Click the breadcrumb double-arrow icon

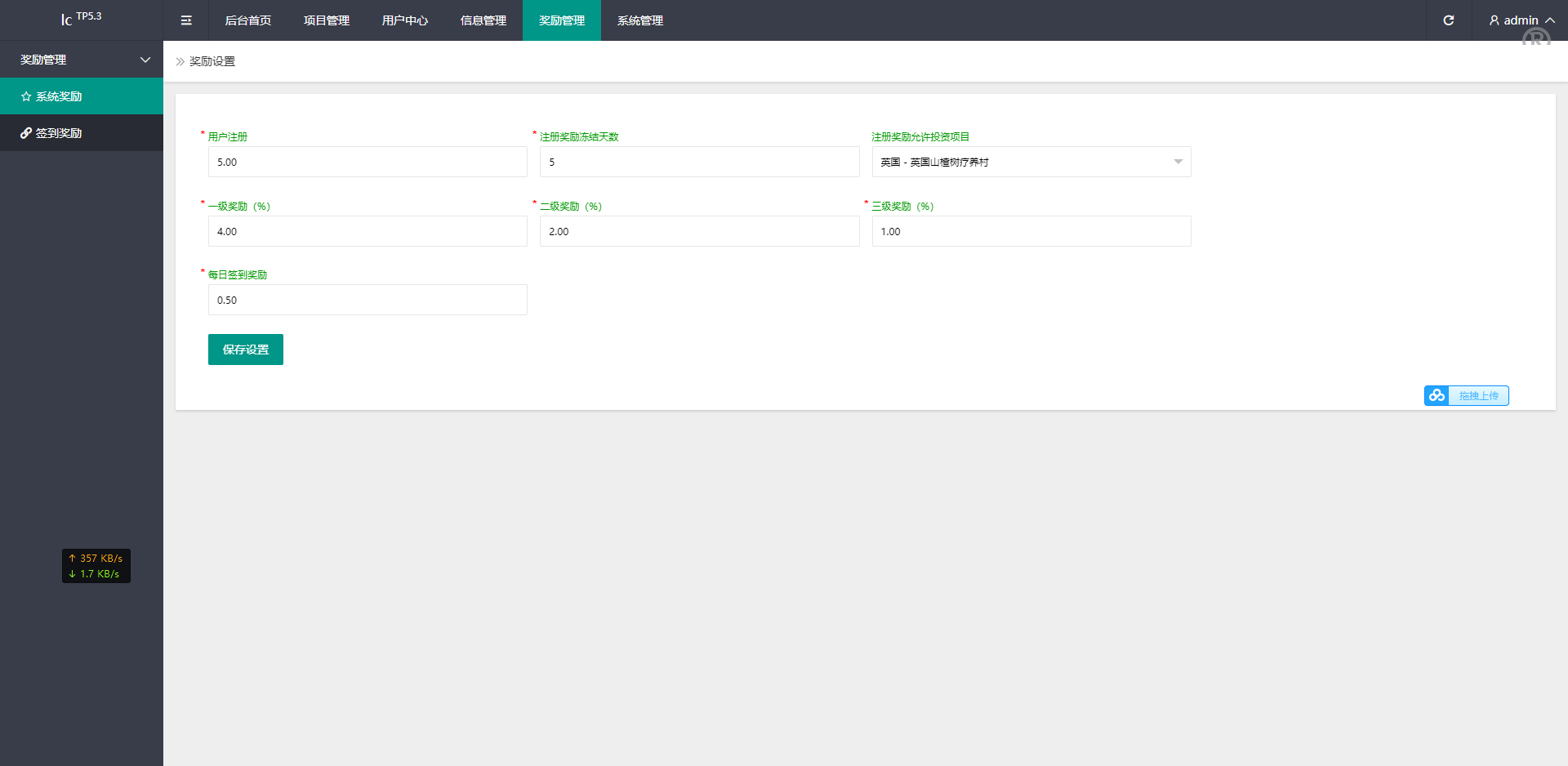(180, 61)
